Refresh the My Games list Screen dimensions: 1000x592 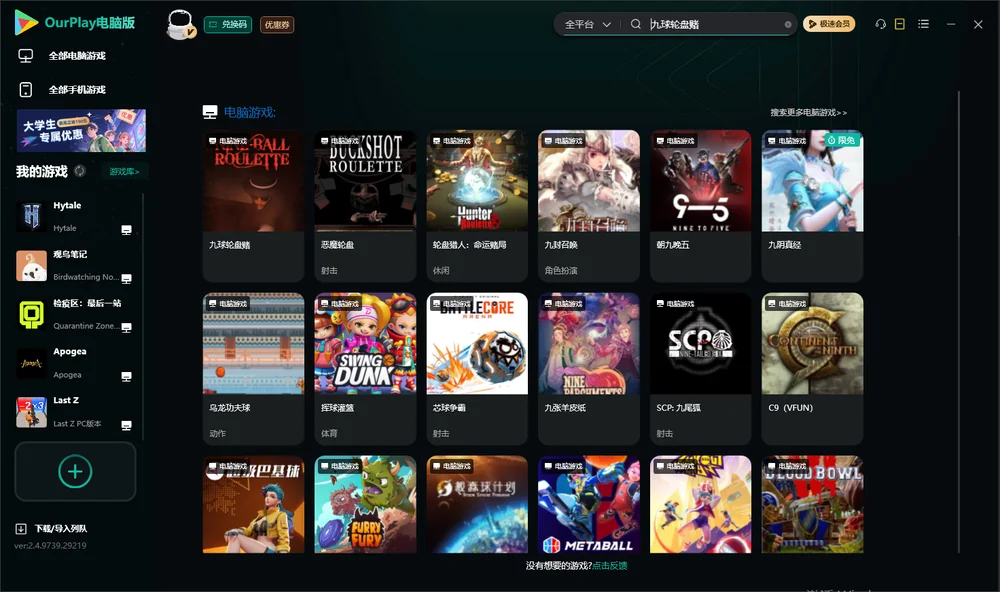point(80,171)
